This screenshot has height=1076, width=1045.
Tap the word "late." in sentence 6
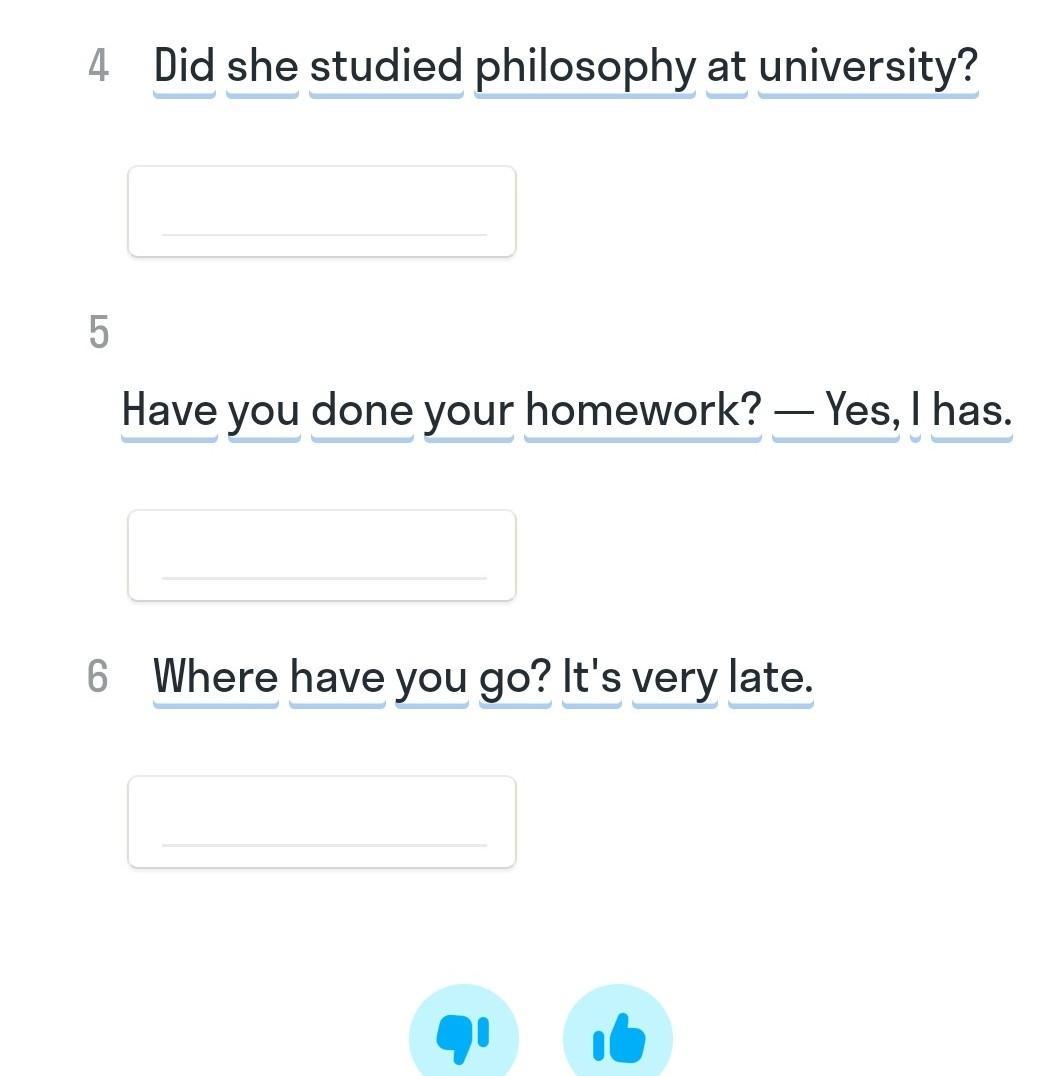770,677
